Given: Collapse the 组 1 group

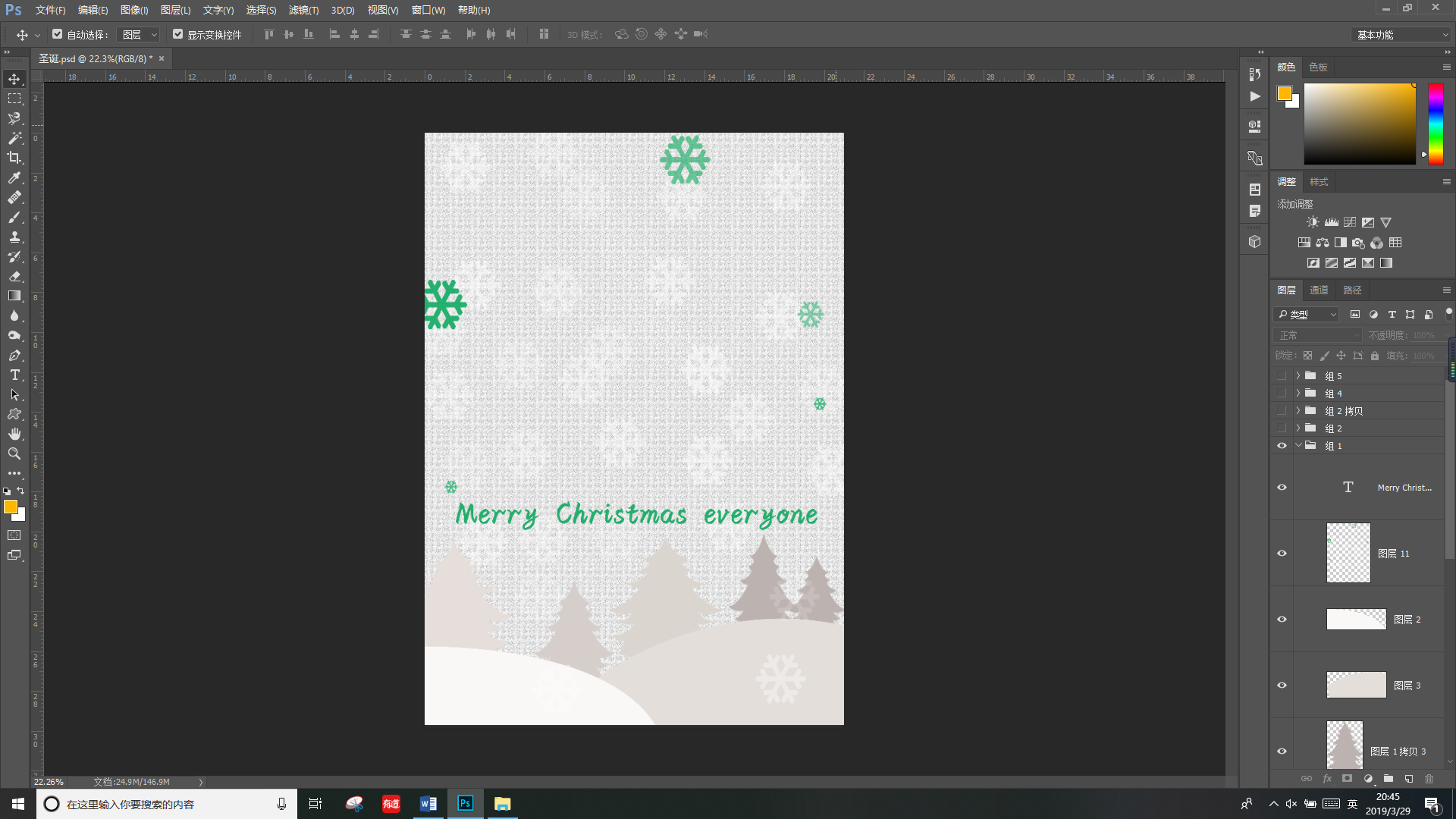Looking at the screenshot, I should (1298, 446).
